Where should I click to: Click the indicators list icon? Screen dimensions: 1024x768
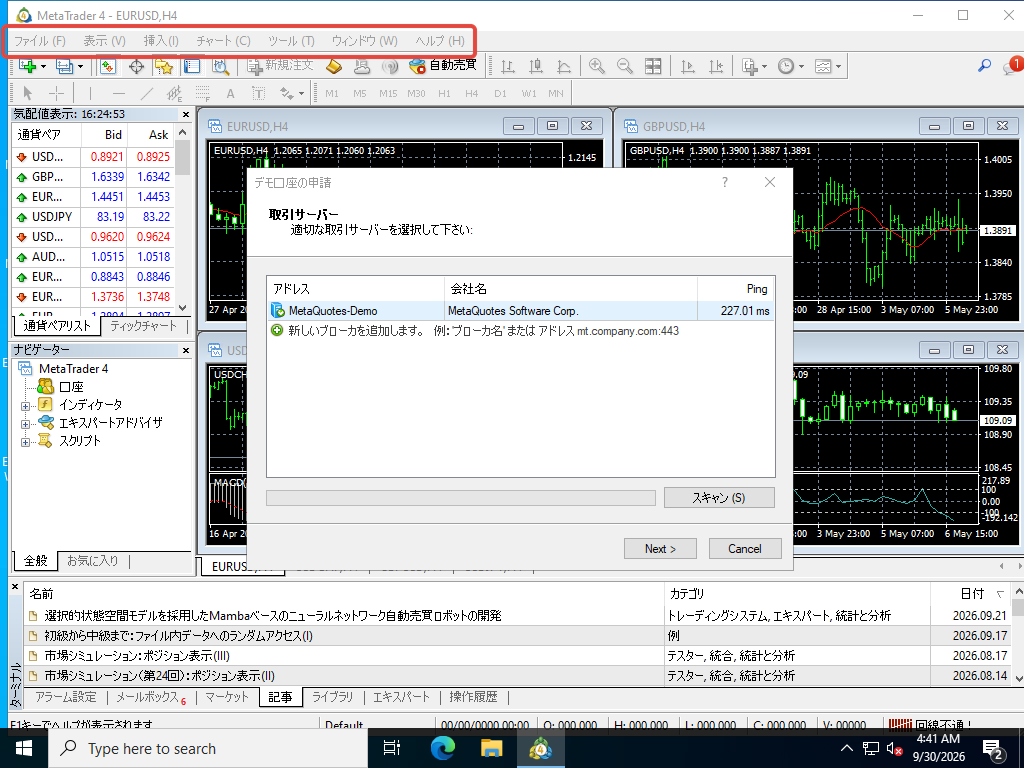pos(750,66)
